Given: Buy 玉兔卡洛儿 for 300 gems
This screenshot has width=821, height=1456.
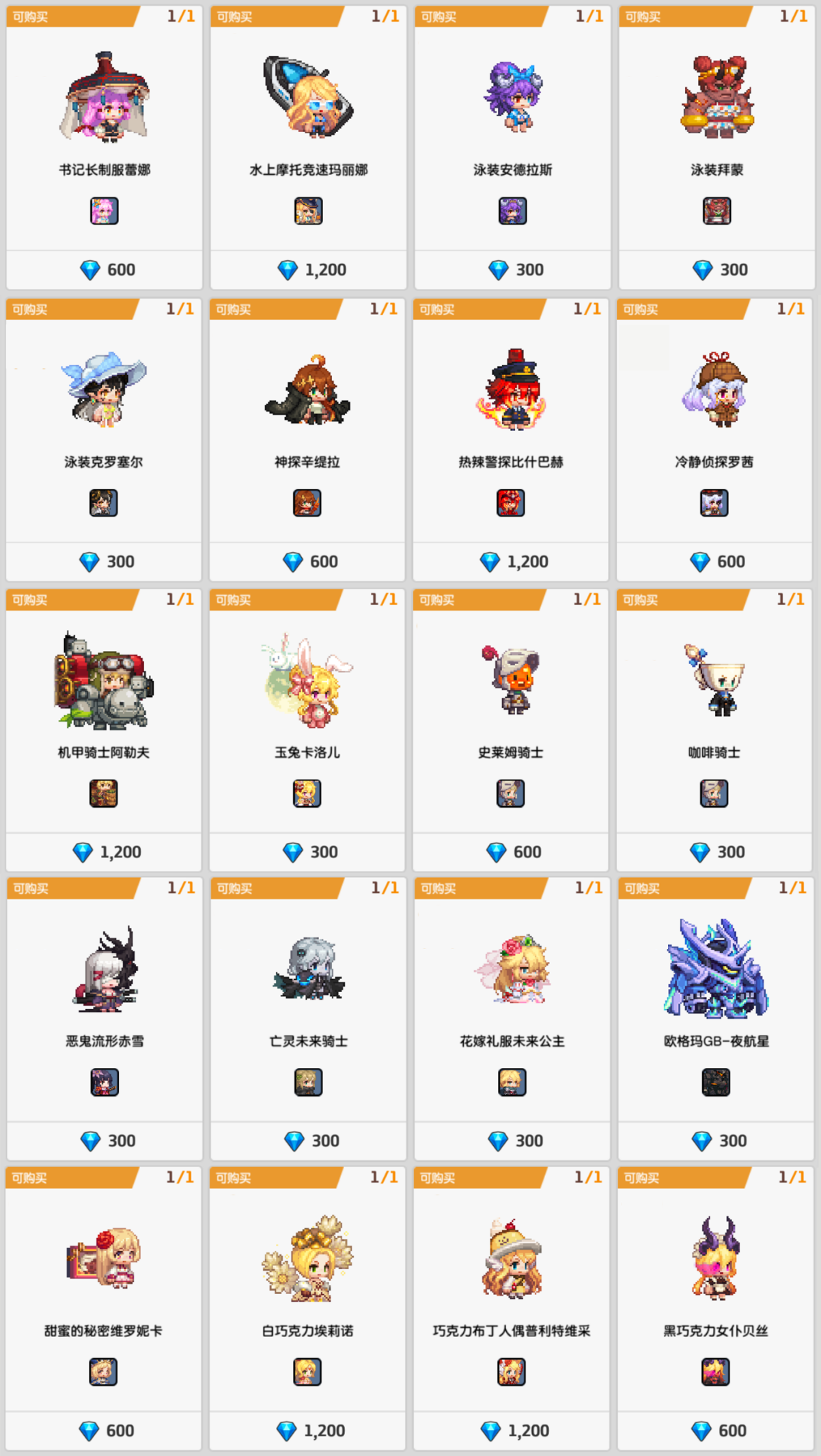Looking at the screenshot, I should click(307, 852).
